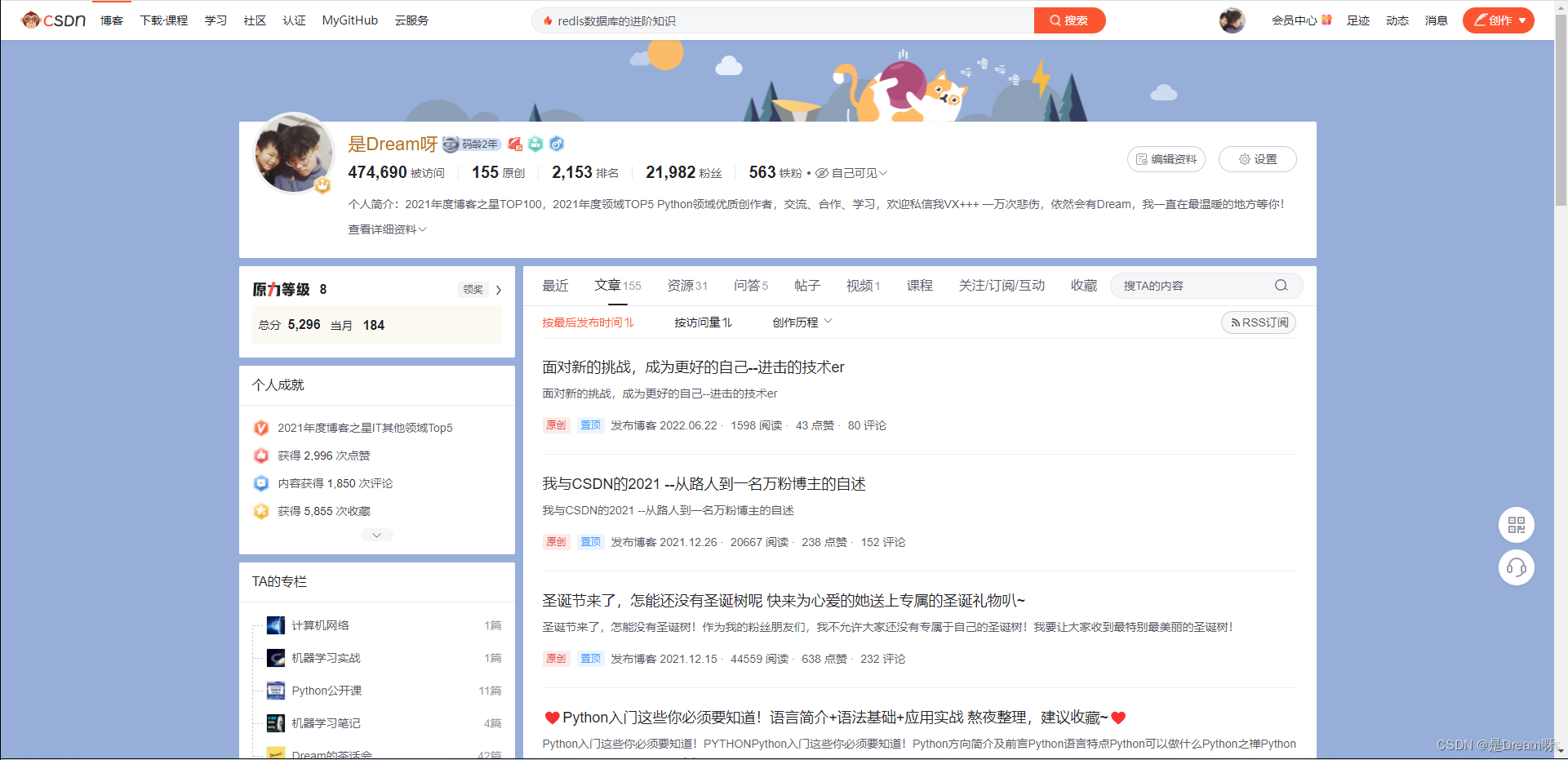Click the 搜索 button in the search bar
Screen dimensions: 1568x760
1070,20
